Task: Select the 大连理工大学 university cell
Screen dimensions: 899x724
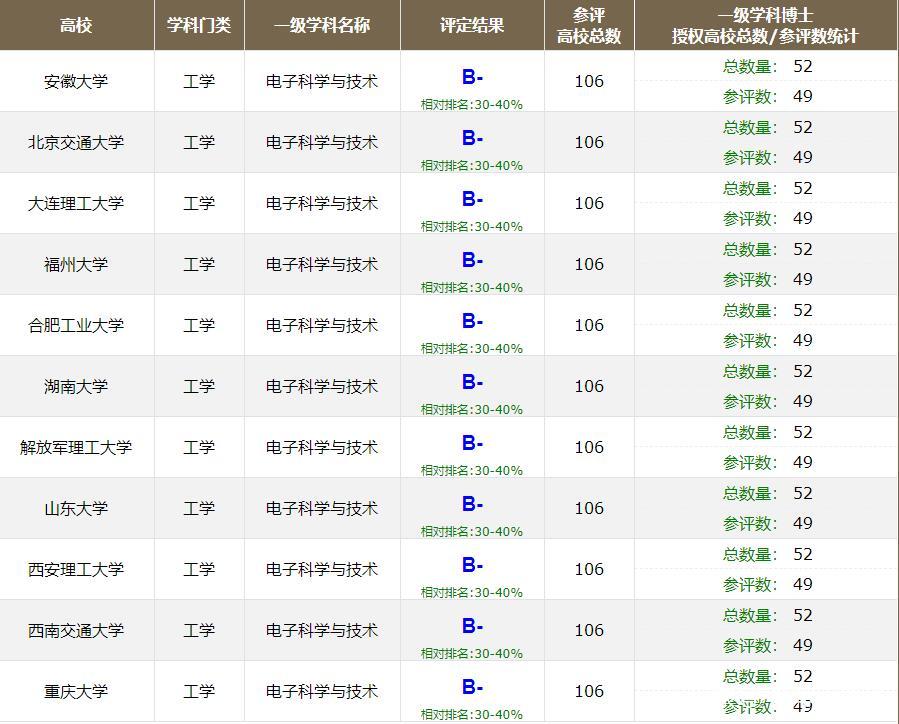Action: point(76,203)
